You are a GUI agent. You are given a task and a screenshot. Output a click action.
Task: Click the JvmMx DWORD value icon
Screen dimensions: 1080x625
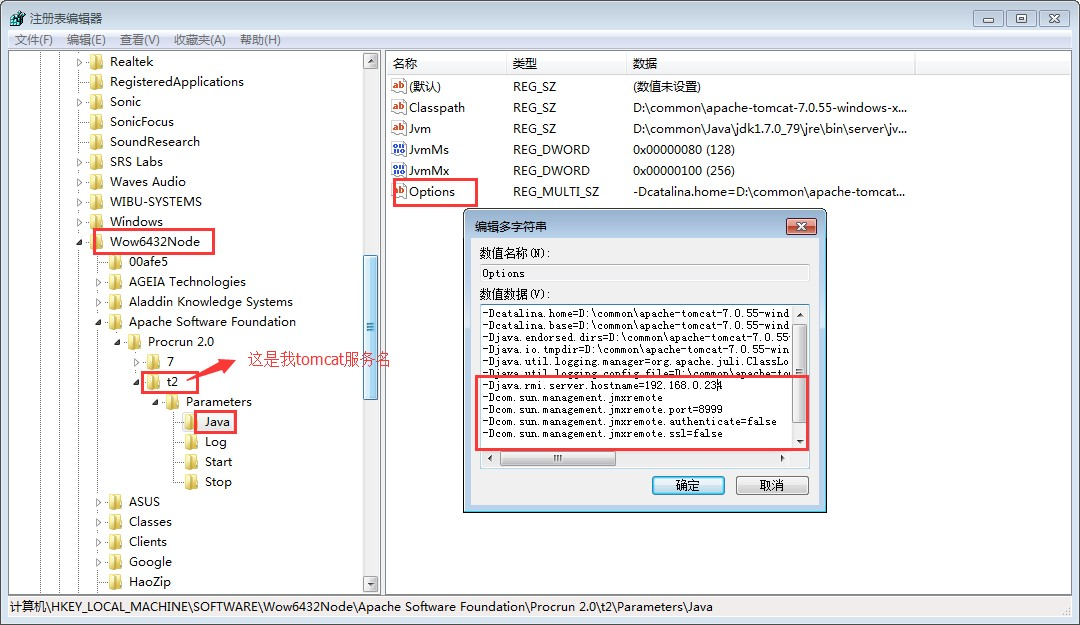tap(399, 170)
